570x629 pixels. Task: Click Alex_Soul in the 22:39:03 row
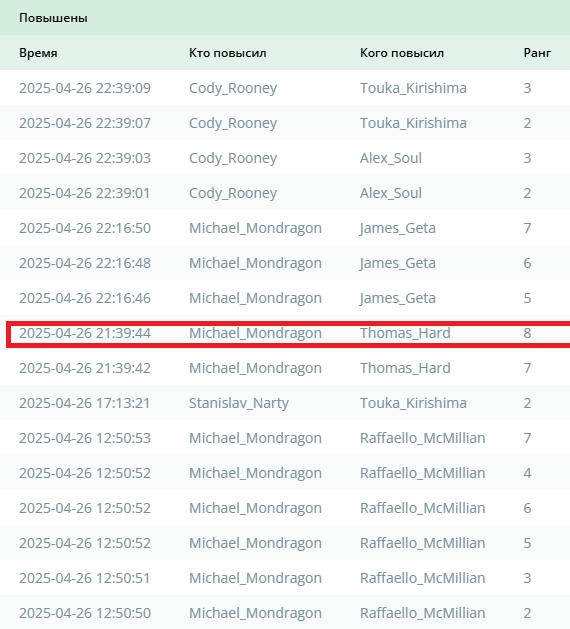(391, 158)
